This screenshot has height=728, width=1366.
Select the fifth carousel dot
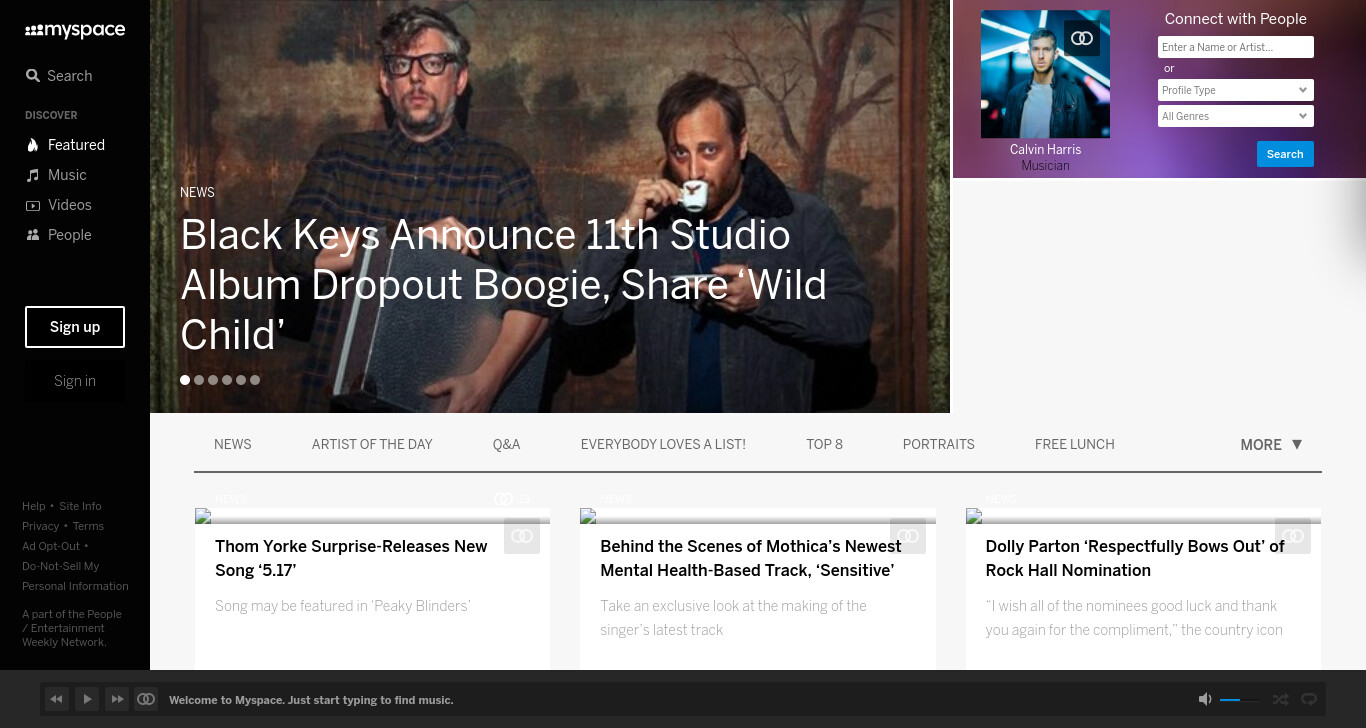coord(241,380)
